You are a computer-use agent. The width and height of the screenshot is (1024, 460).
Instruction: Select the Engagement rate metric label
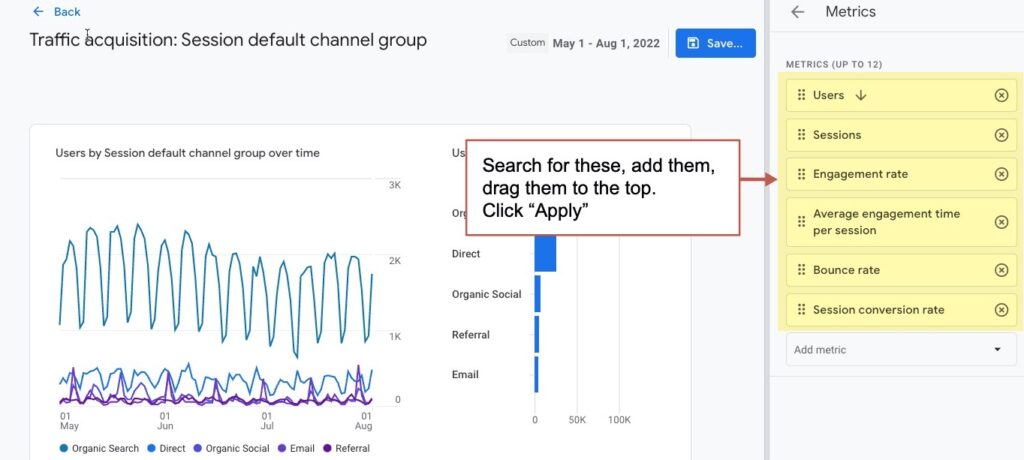pos(860,174)
